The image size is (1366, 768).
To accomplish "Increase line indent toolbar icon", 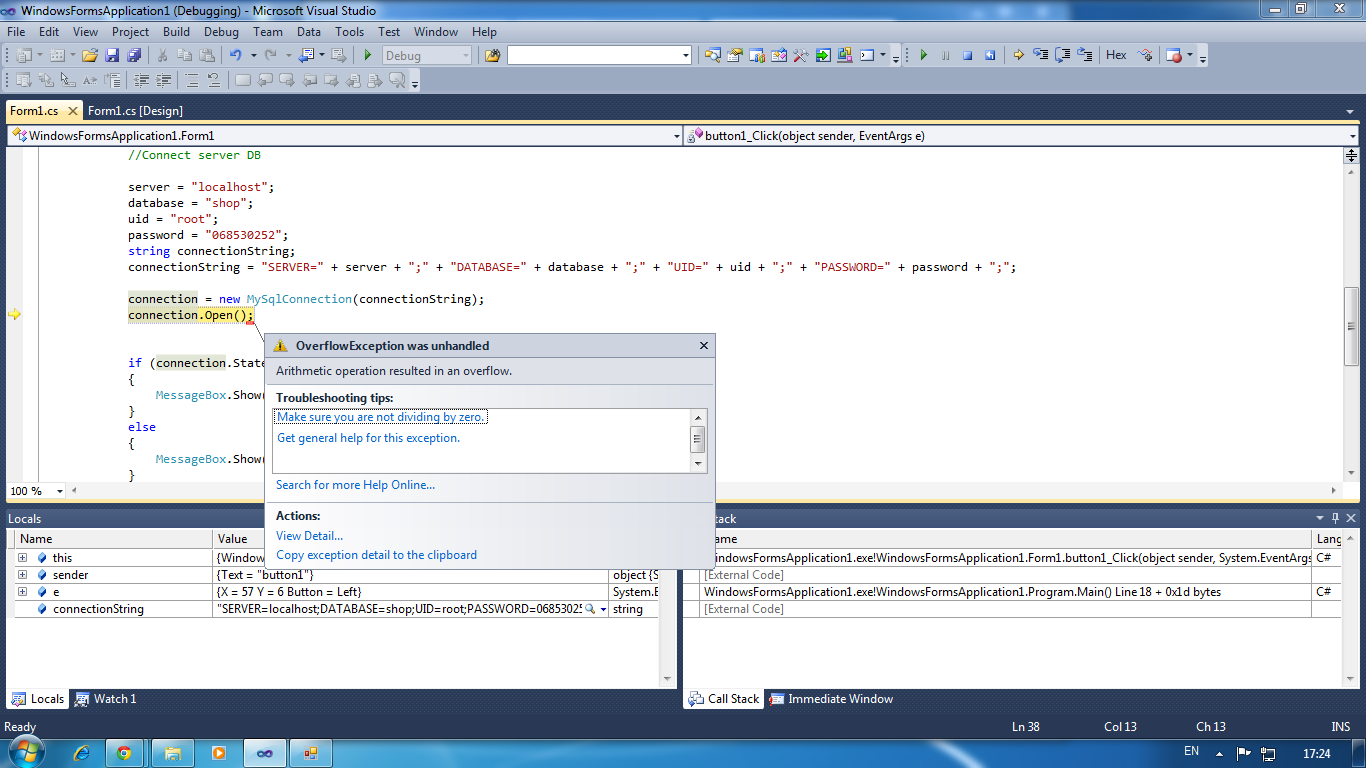I will (164, 80).
